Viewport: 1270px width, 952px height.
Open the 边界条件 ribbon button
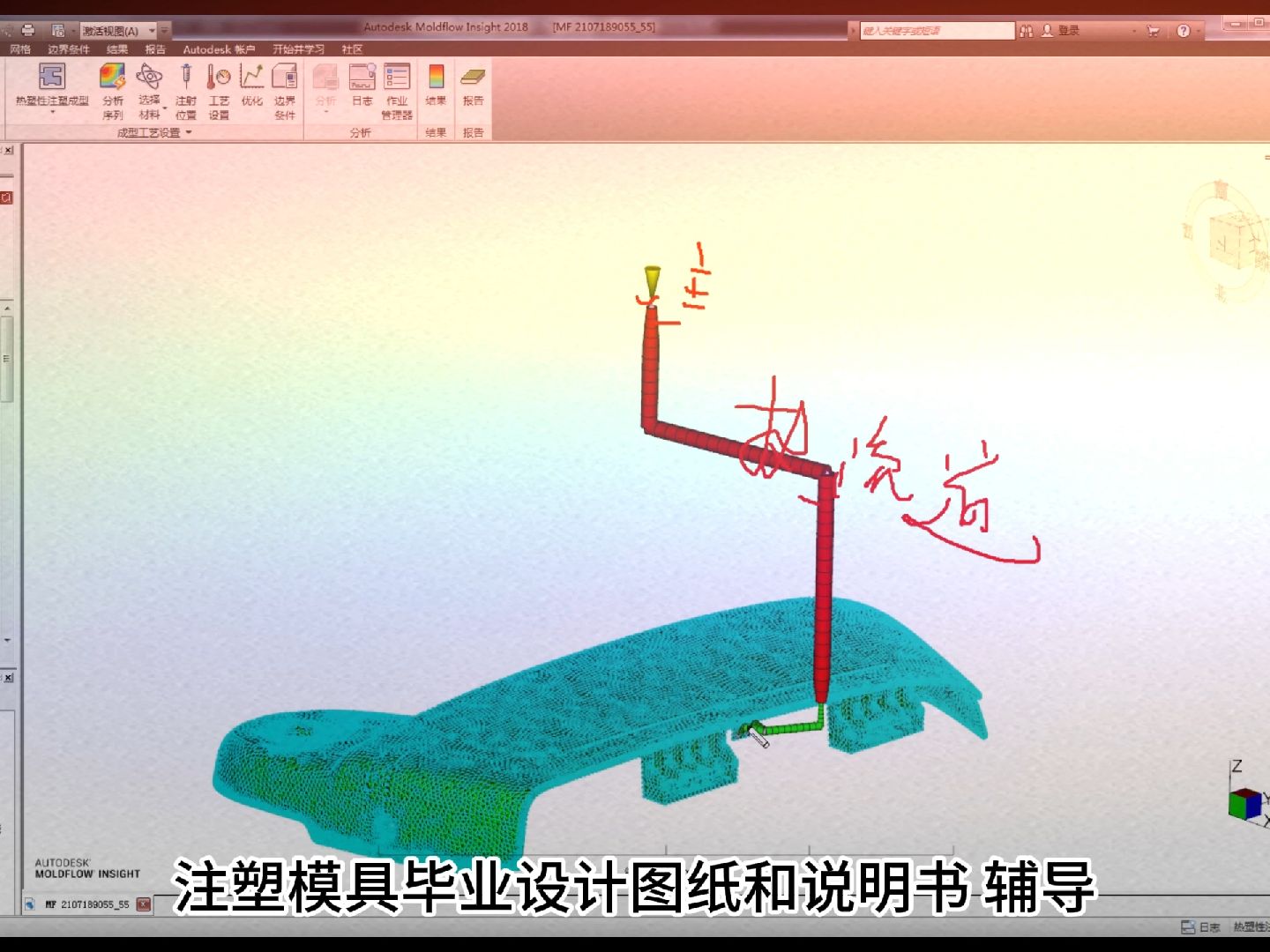(285, 92)
